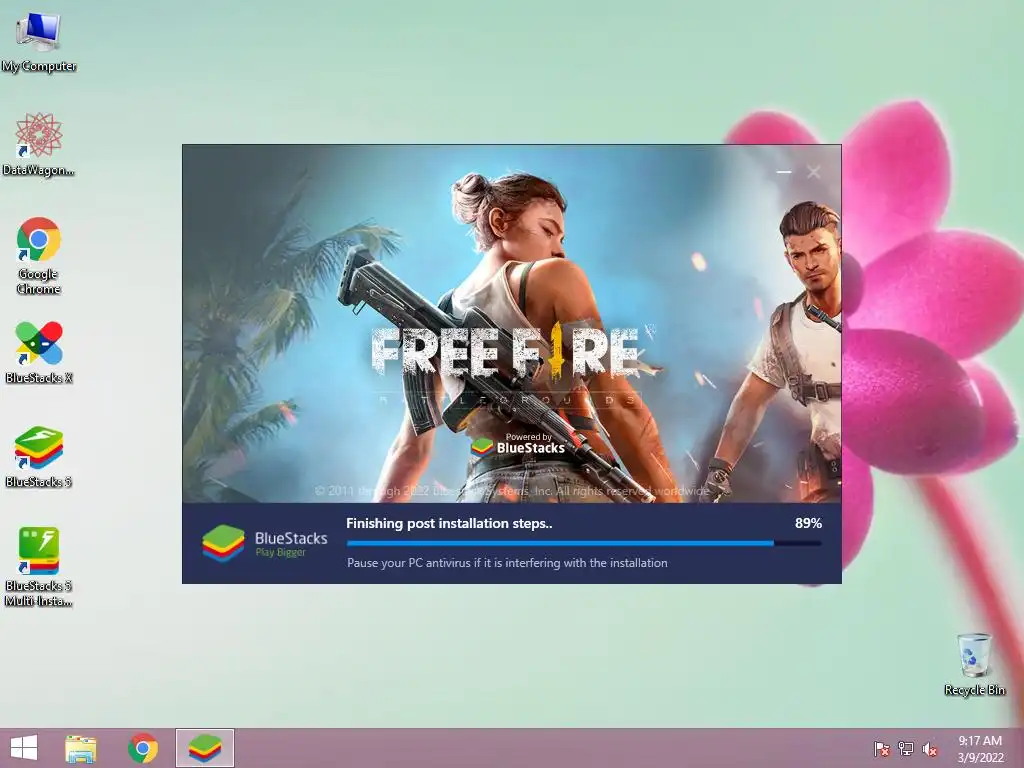Select the BlueStacks 5 desktop shortcut
Screen dimensions: 1024x768
click(39, 456)
